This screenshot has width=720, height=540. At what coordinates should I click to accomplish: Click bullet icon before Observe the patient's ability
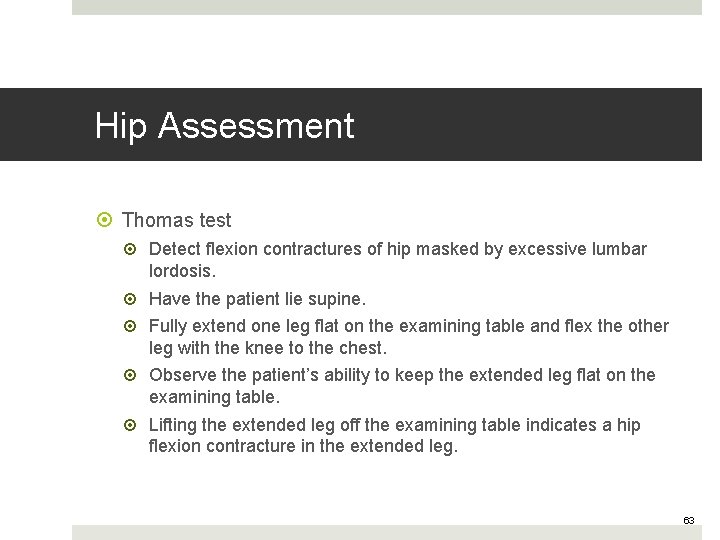click(x=135, y=375)
